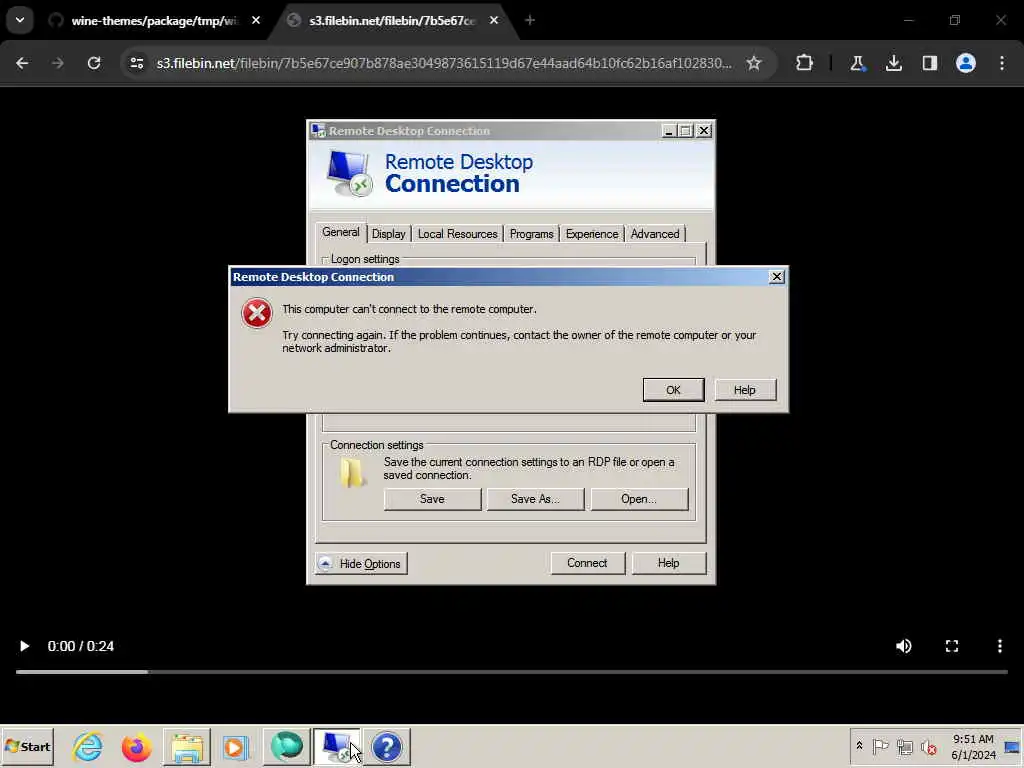Open Action Center flag icon

coord(880,746)
